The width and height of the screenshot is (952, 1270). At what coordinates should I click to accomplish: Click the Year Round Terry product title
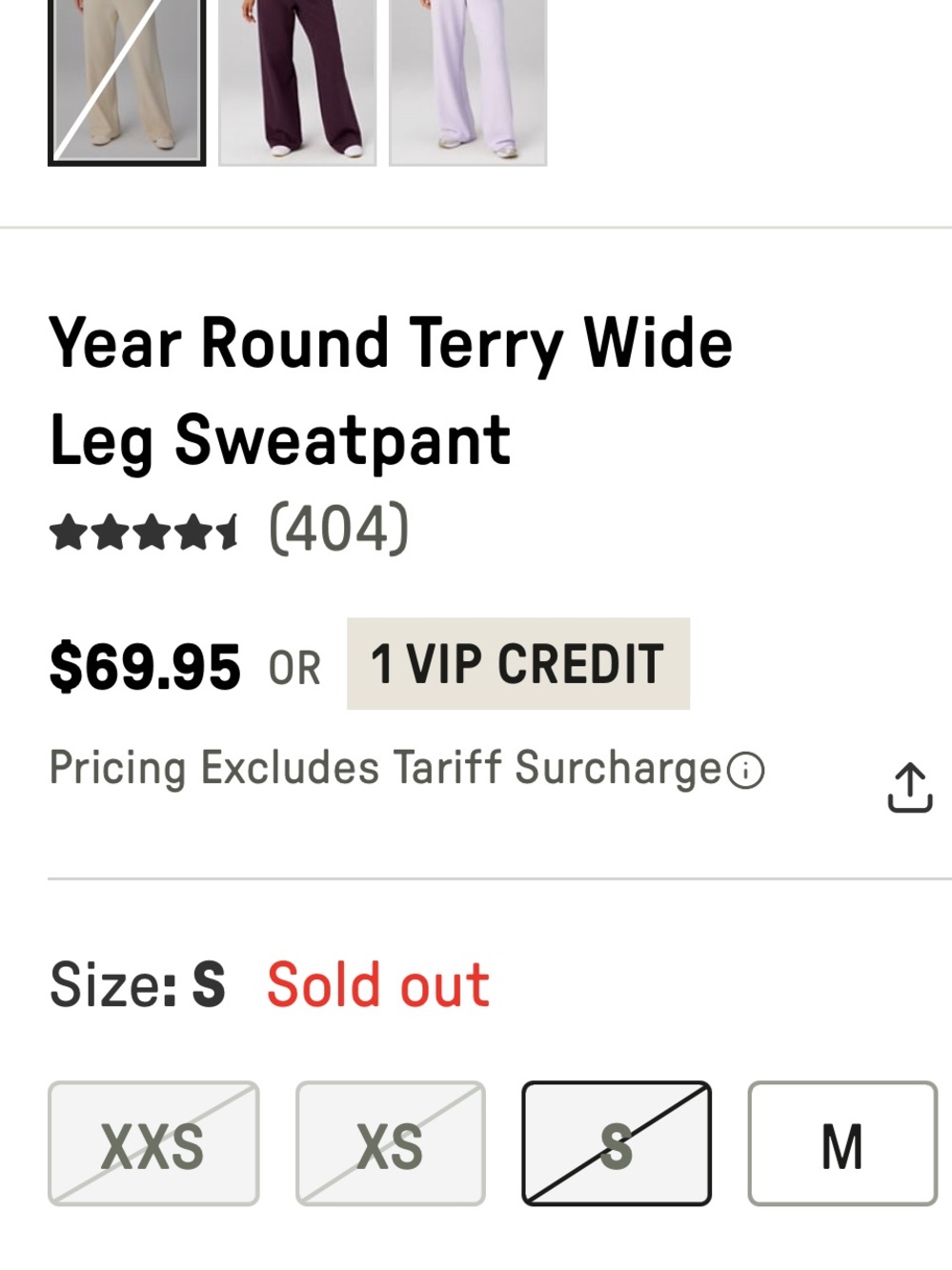click(x=391, y=393)
